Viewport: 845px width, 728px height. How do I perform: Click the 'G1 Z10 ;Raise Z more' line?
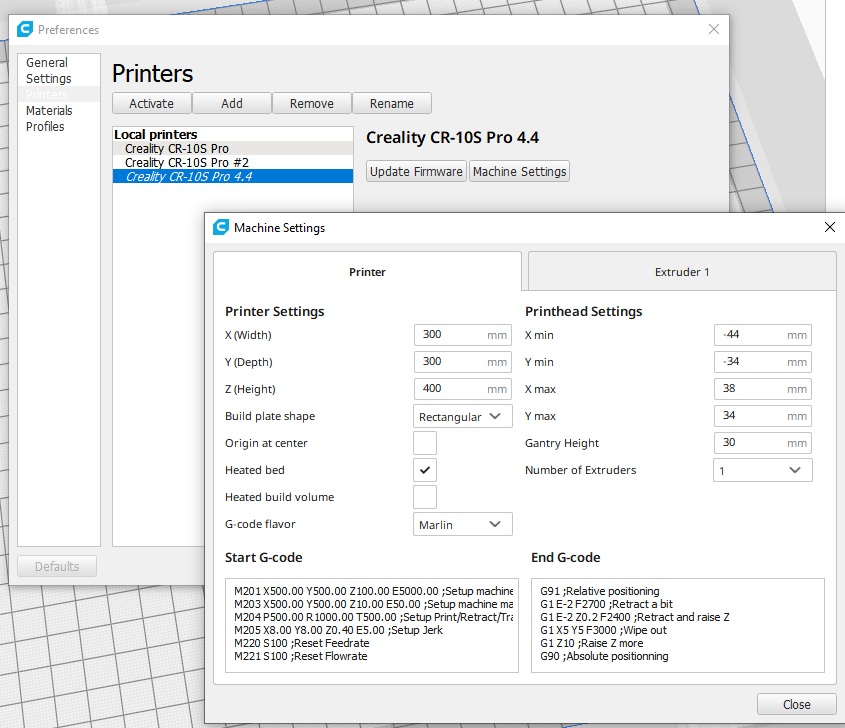(x=591, y=643)
